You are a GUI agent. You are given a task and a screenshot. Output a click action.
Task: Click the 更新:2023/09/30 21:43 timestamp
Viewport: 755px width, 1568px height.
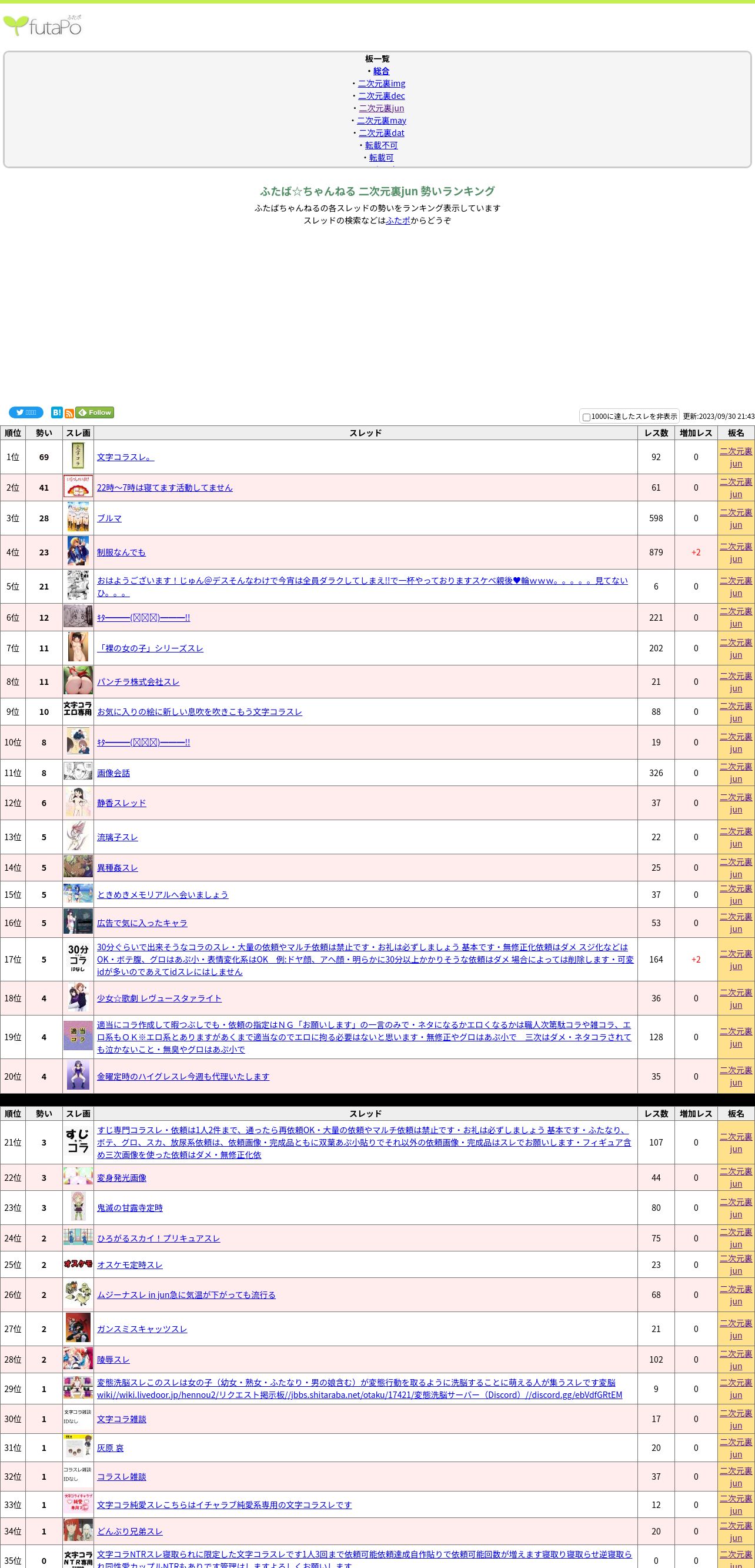[719, 417]
